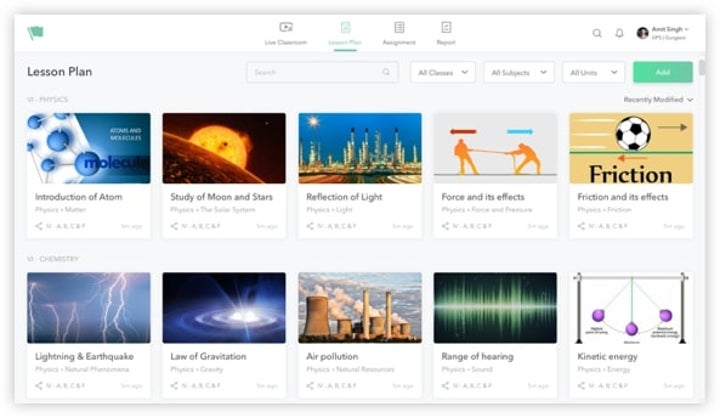720x418 pixels.
Task: Click the green Add button
Action: (662, 72)
